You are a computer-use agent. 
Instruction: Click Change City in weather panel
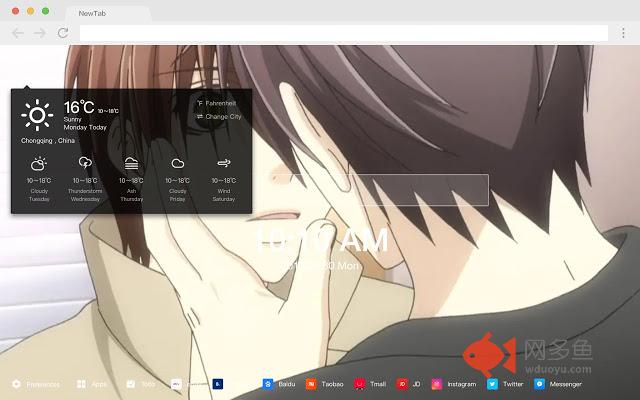click(219, 116)
